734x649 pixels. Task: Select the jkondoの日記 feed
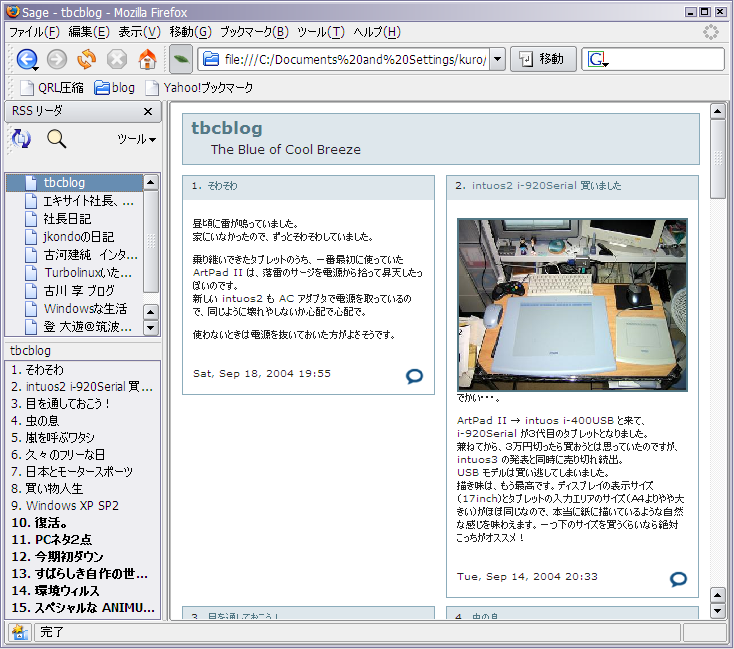[74, 237]
